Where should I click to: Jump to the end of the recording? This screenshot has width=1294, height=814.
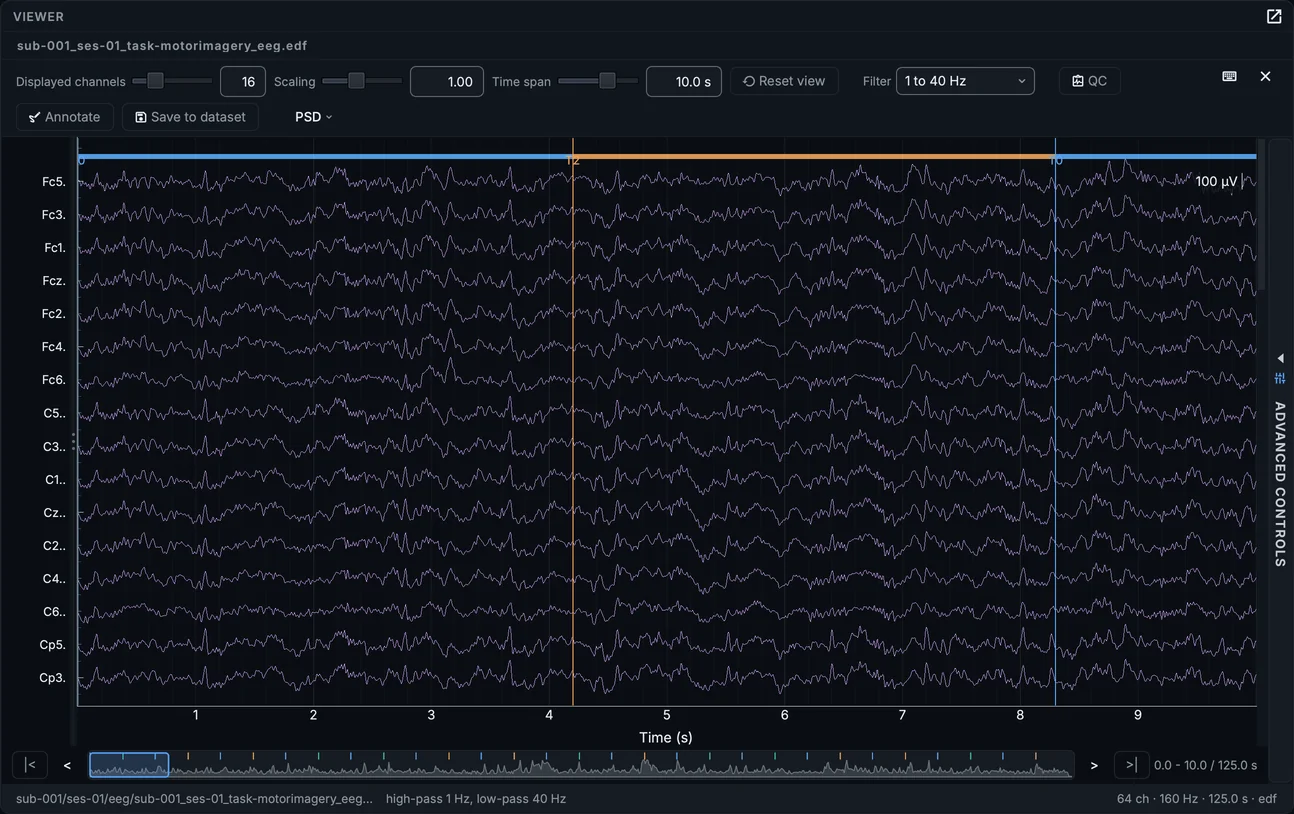coord(1131,765)
